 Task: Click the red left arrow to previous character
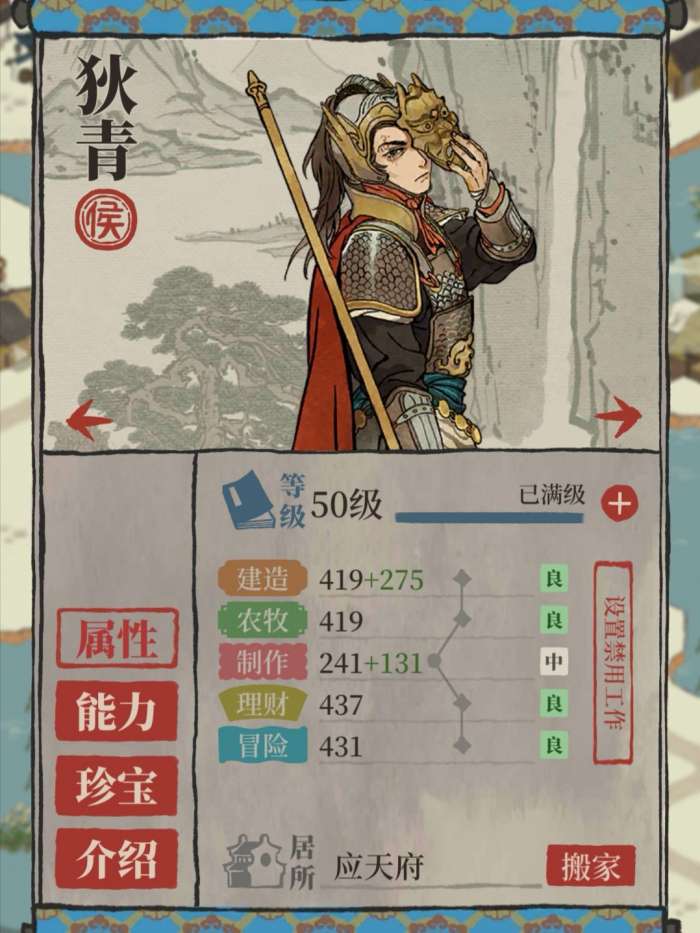pyautogui.click(x=89, y=420)
